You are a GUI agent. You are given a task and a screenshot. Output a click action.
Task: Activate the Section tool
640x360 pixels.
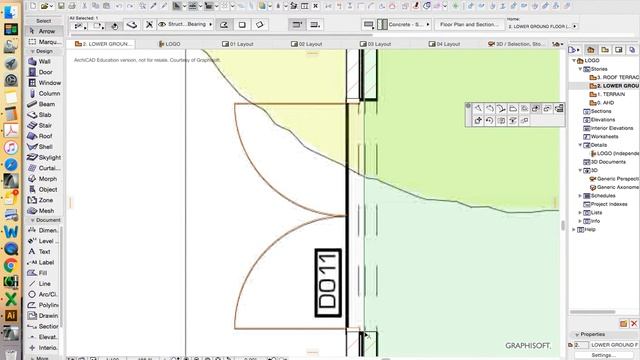click(x=43, y=326)
